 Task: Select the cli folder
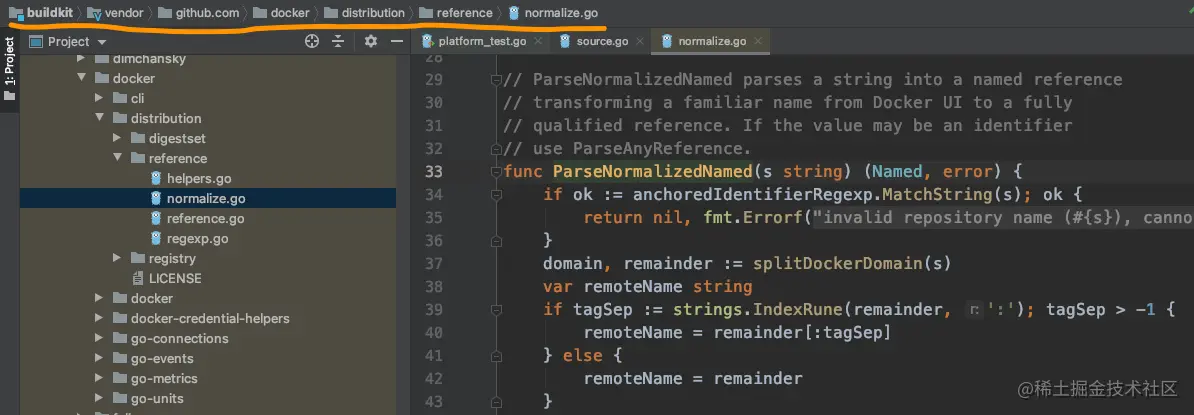[x=137, y=98]
